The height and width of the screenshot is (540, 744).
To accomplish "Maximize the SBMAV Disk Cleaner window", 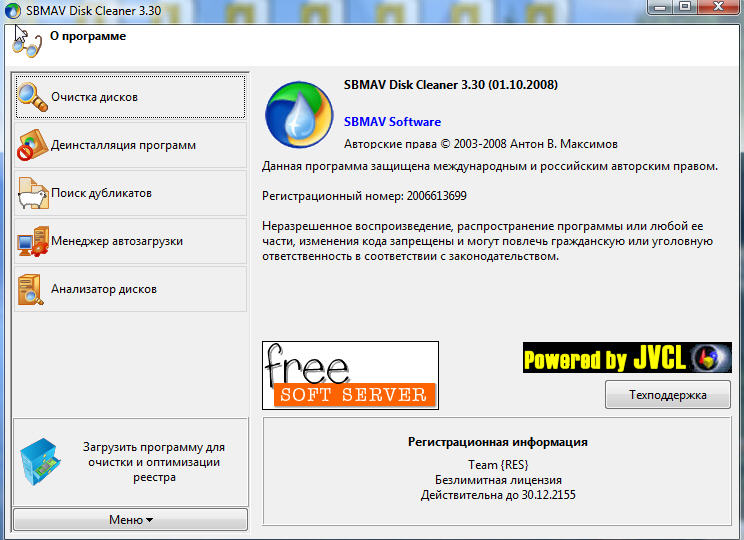I will [x=685, y=7].
